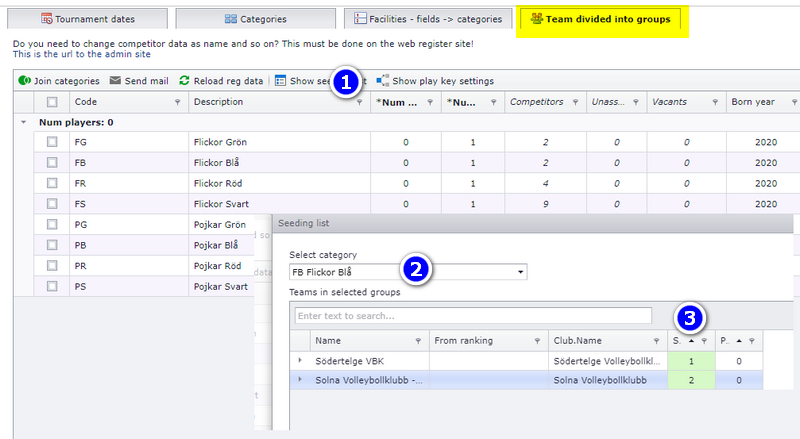
Task: Open the Vacants column filter icon
Action: coord(715,102)
